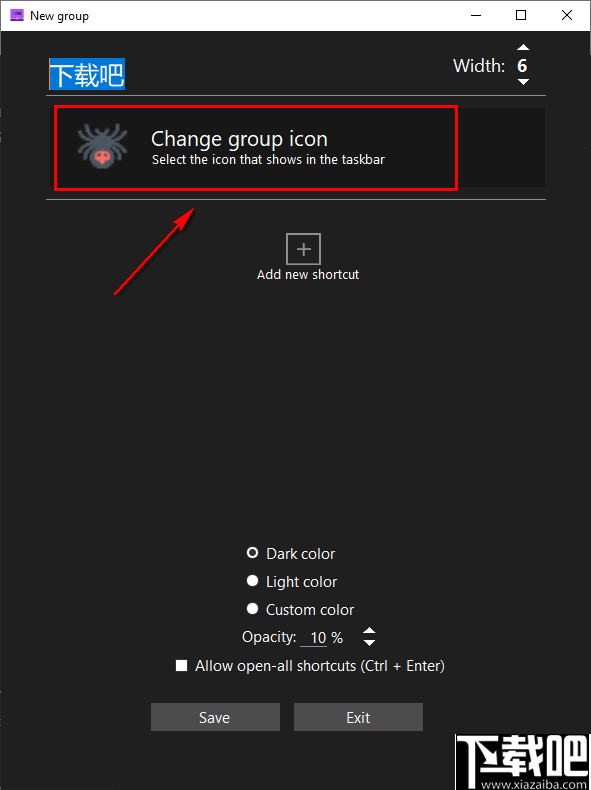Decrease Width with the down arrow
The image size is (591, 790).
(x=523, y=82)
